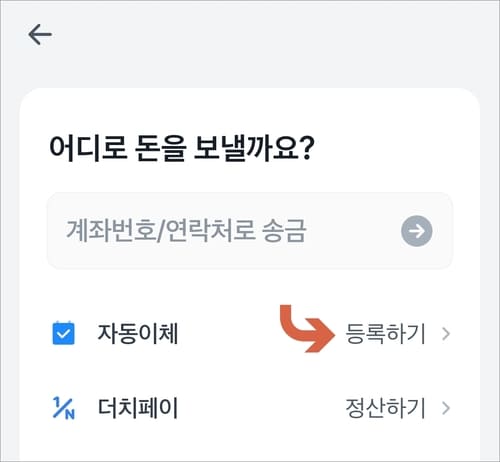Image resolution: width=500 pixels, height=462 pixels.
Task: Open the chevron next to 등록하기
Action: [446, 334]
